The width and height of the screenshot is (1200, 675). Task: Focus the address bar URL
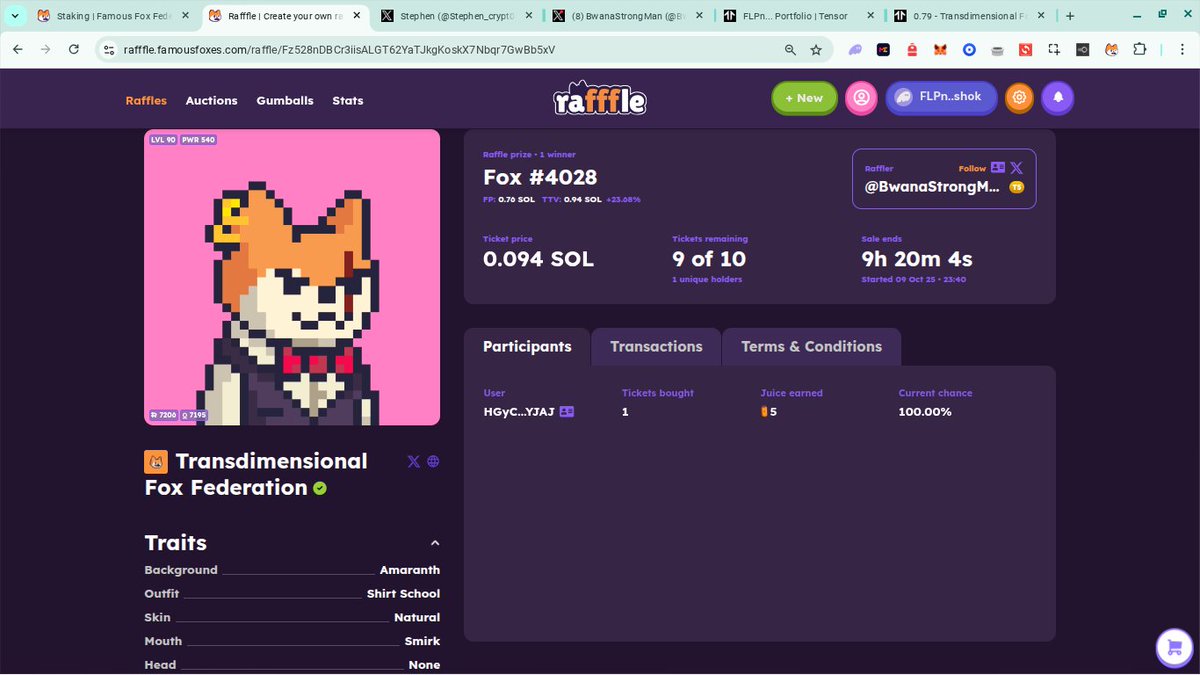point(340,50)
